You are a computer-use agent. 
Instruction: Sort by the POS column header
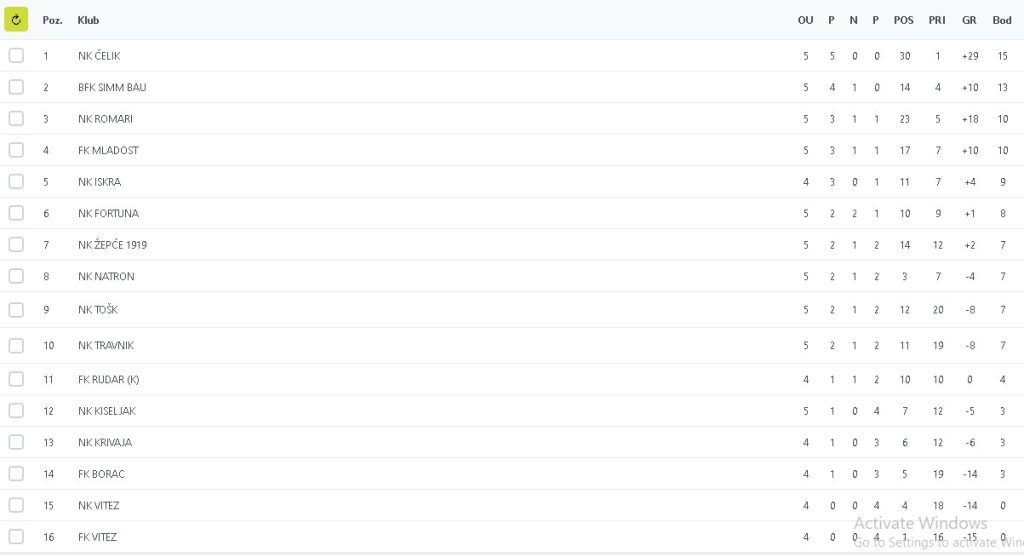[x=904, y=20]
